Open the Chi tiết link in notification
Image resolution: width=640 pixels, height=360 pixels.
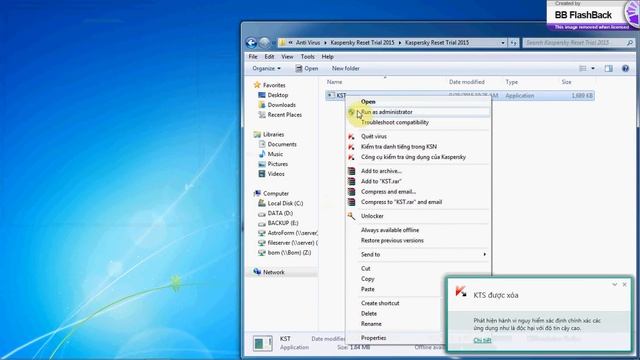[x=482, y=340]
